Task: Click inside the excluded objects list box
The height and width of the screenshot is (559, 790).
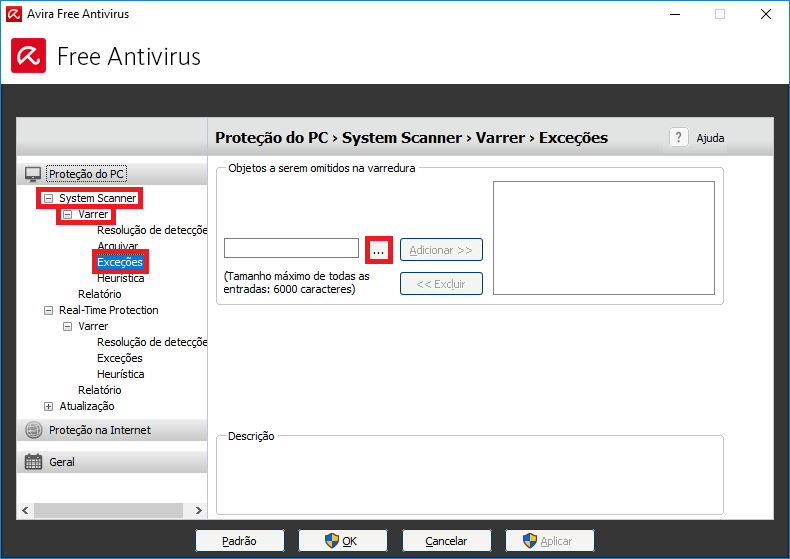Action: coord(603,238)
